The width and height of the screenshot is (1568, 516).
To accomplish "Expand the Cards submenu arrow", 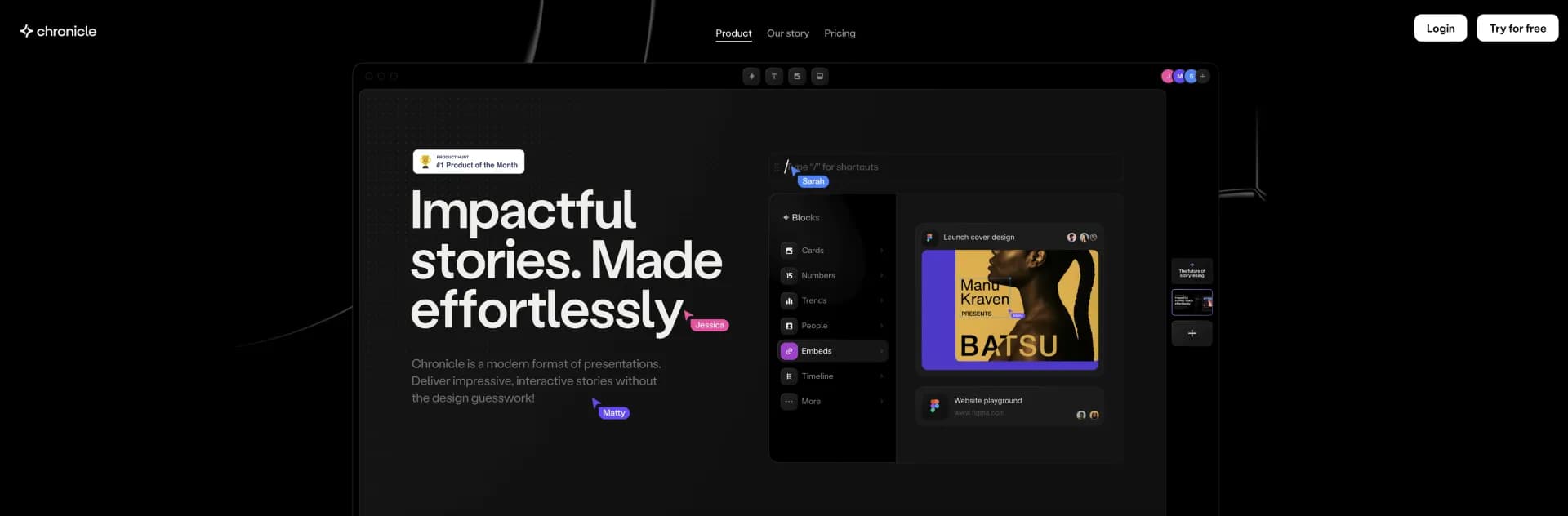I will tap(882, 251).
